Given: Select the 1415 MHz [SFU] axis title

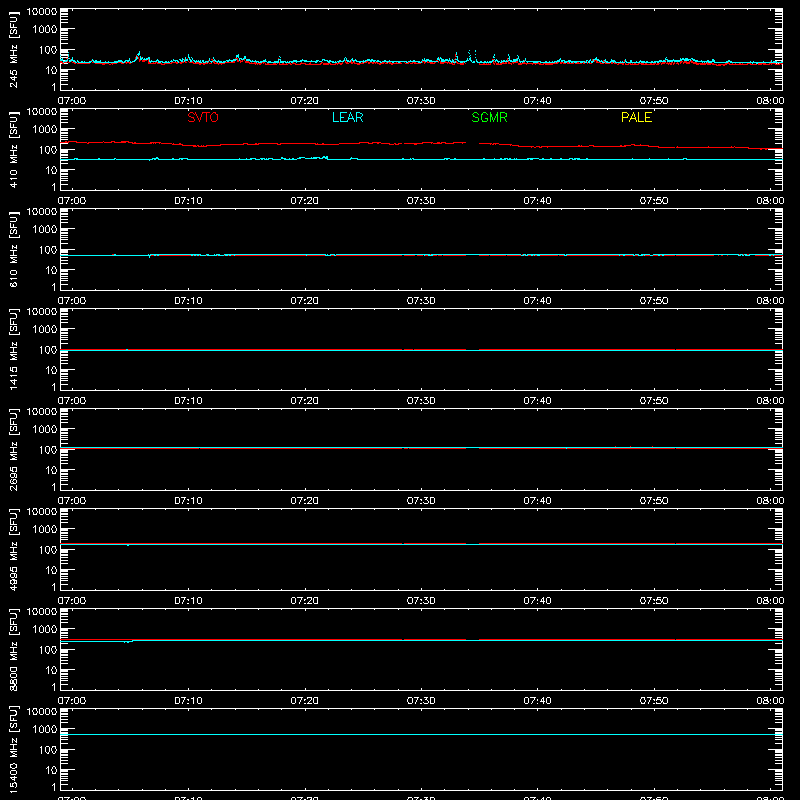Looking at the screenshot, I should (13, 350).
